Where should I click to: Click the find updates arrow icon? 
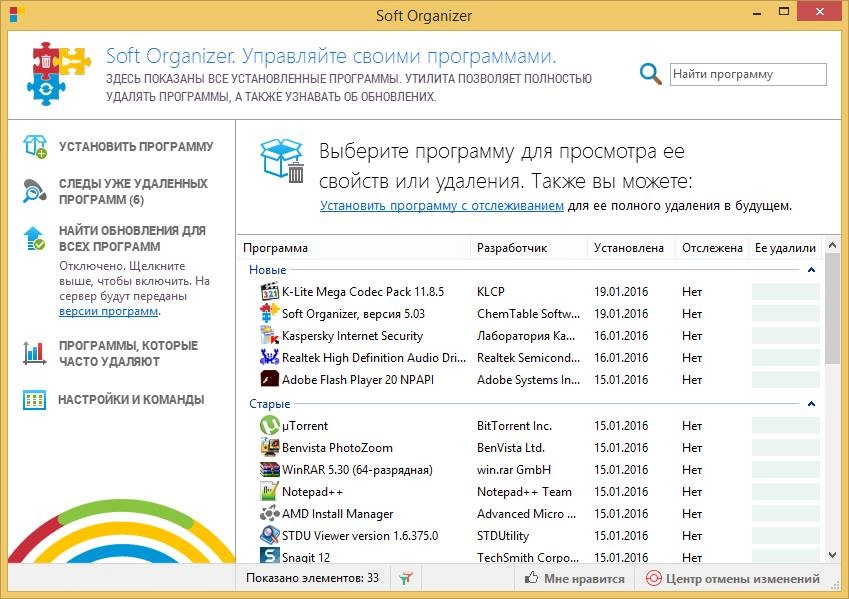coord(35,238)
